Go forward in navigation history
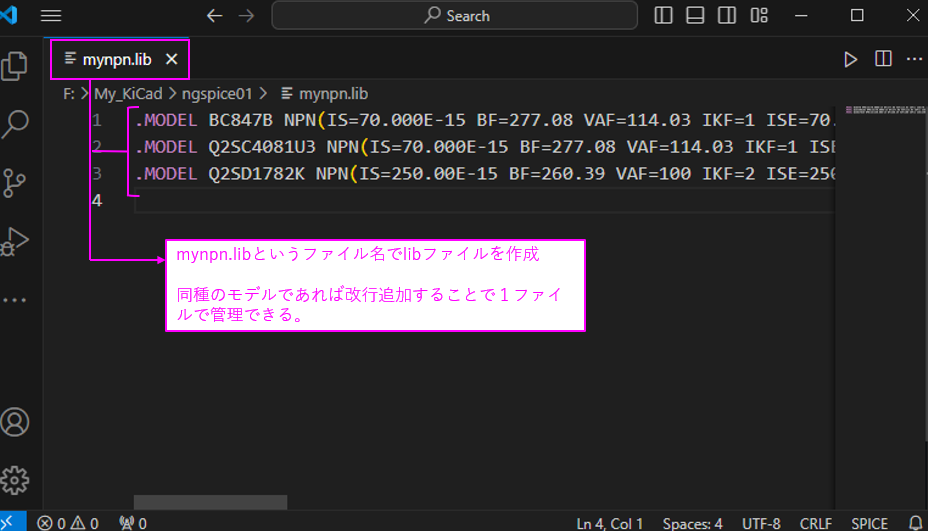928x531 pixels. 246,15
